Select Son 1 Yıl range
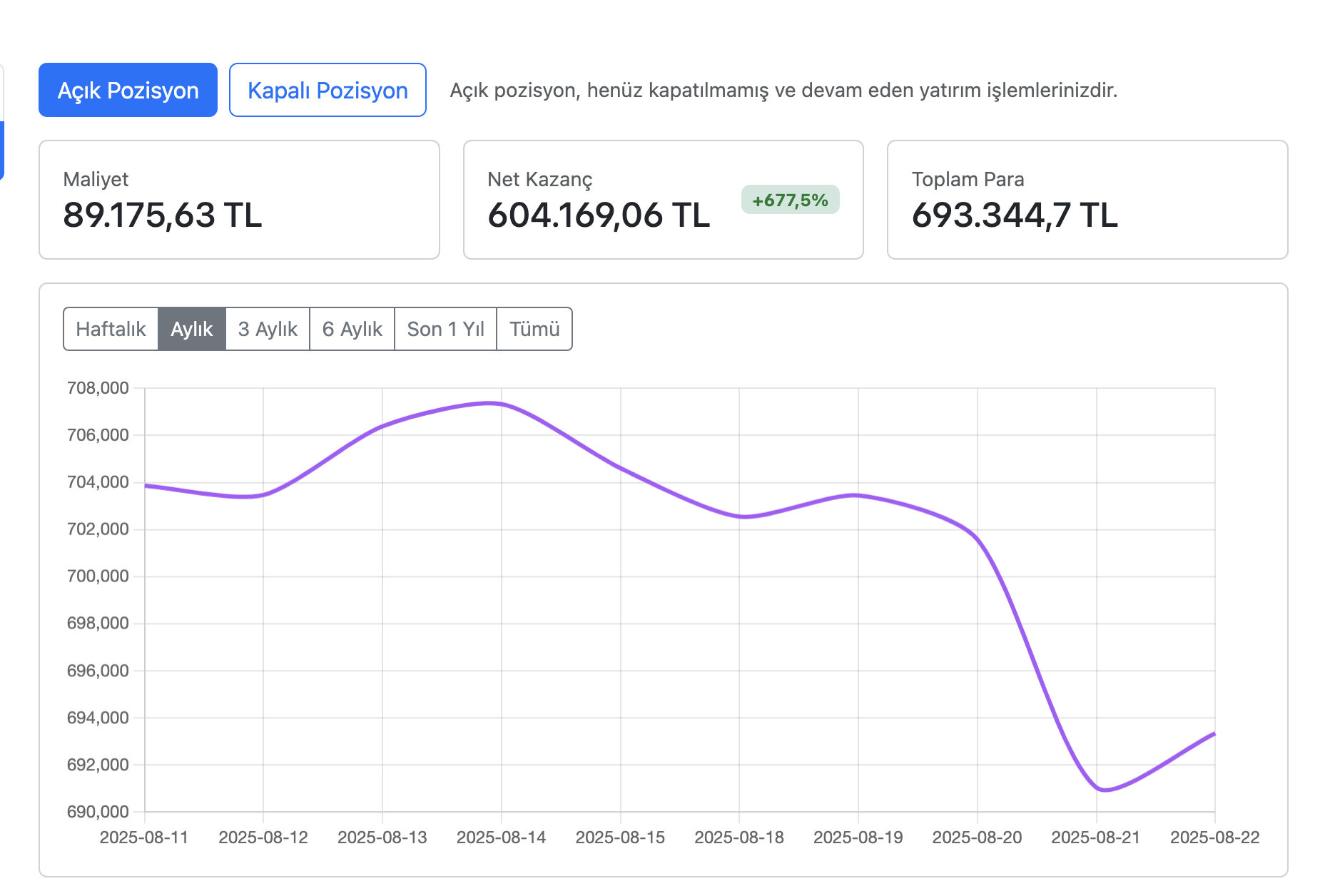Viewport: 1320px width, 896px height. 445,329
